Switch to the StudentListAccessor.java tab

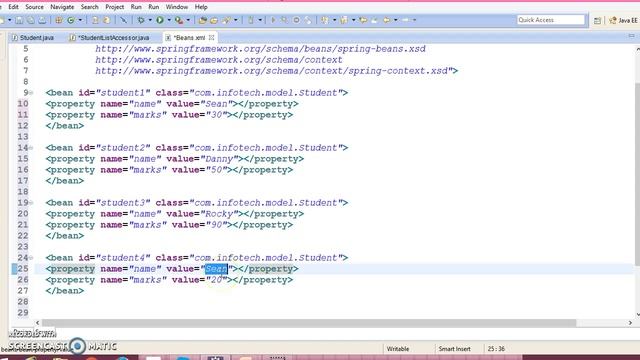tap(109, 38)
